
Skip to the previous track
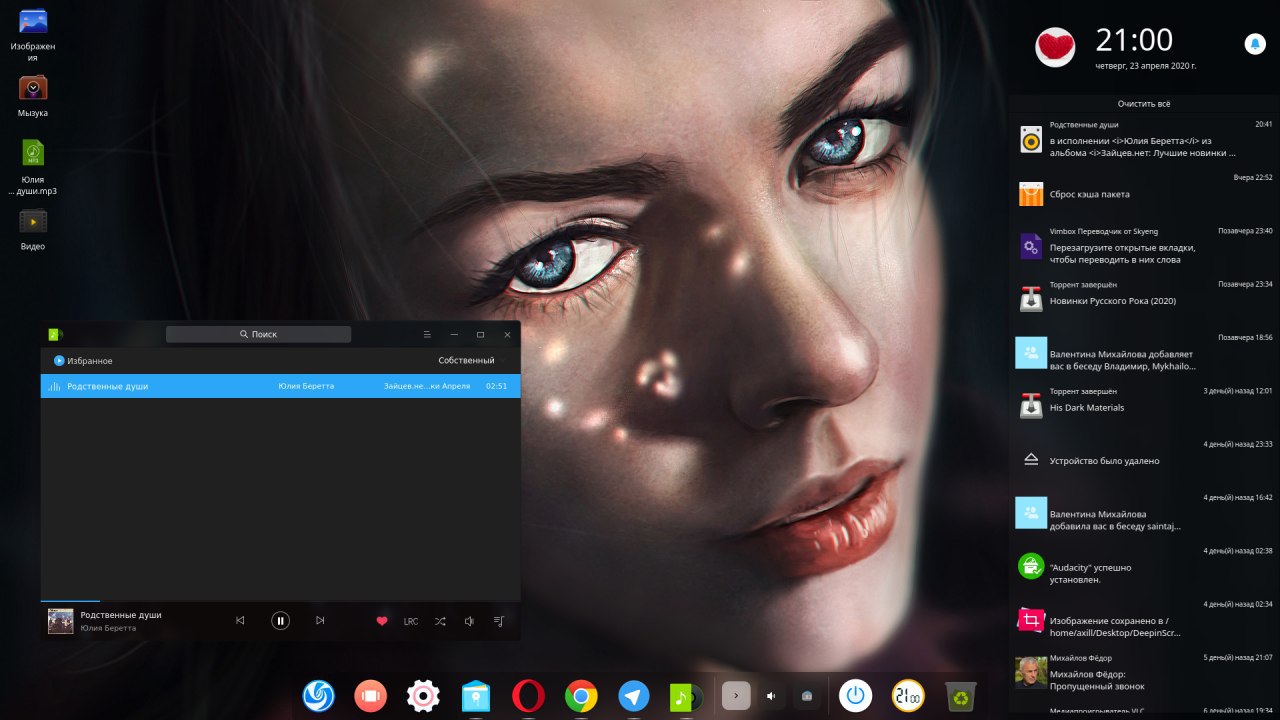tap(240, 621)
